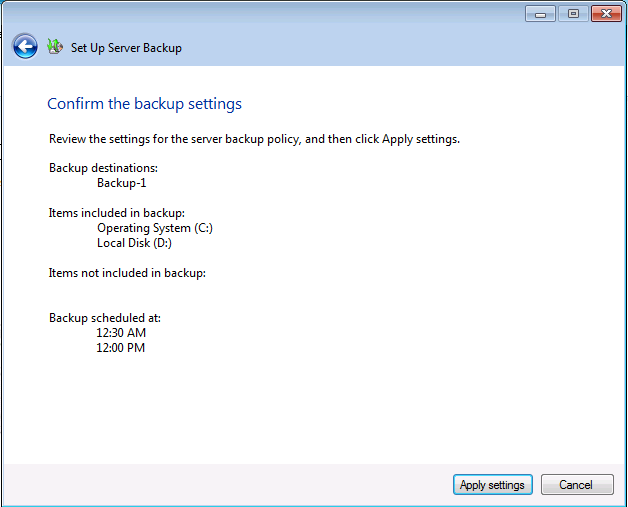Select the Backup-1 destination entry
Viewport: 628px width, 507px height.
(122, 183)
